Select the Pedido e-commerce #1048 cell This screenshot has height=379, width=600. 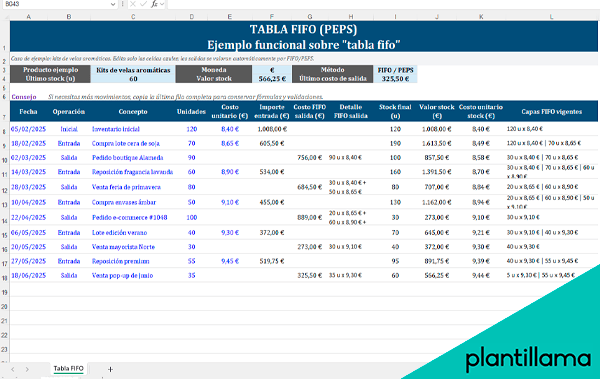133,217
